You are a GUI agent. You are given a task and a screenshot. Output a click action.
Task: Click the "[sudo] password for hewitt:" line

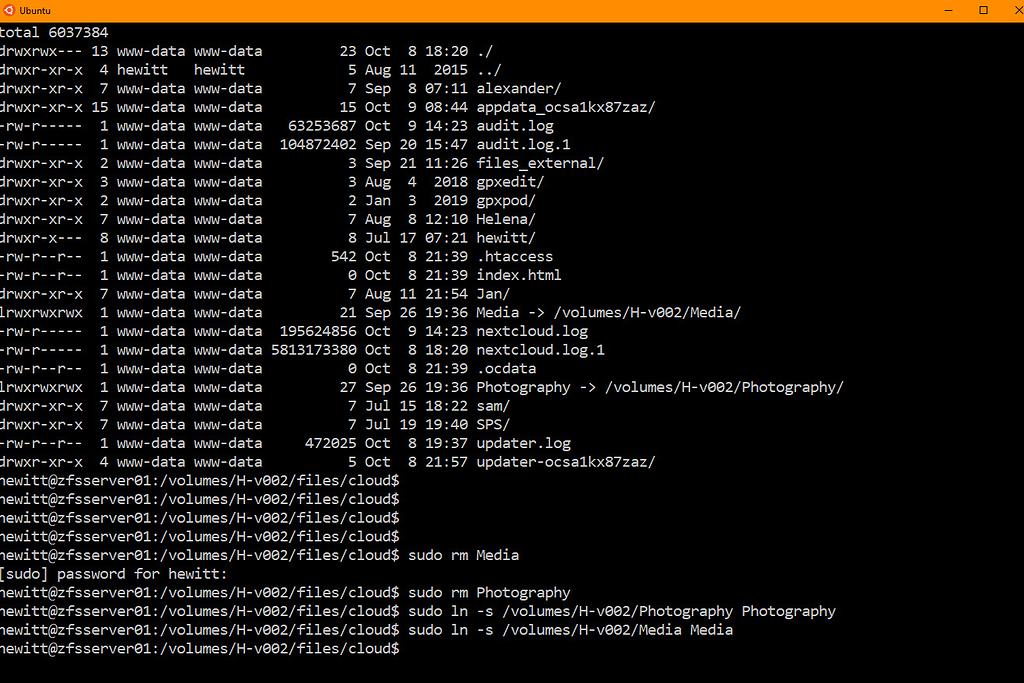[114, 574]
